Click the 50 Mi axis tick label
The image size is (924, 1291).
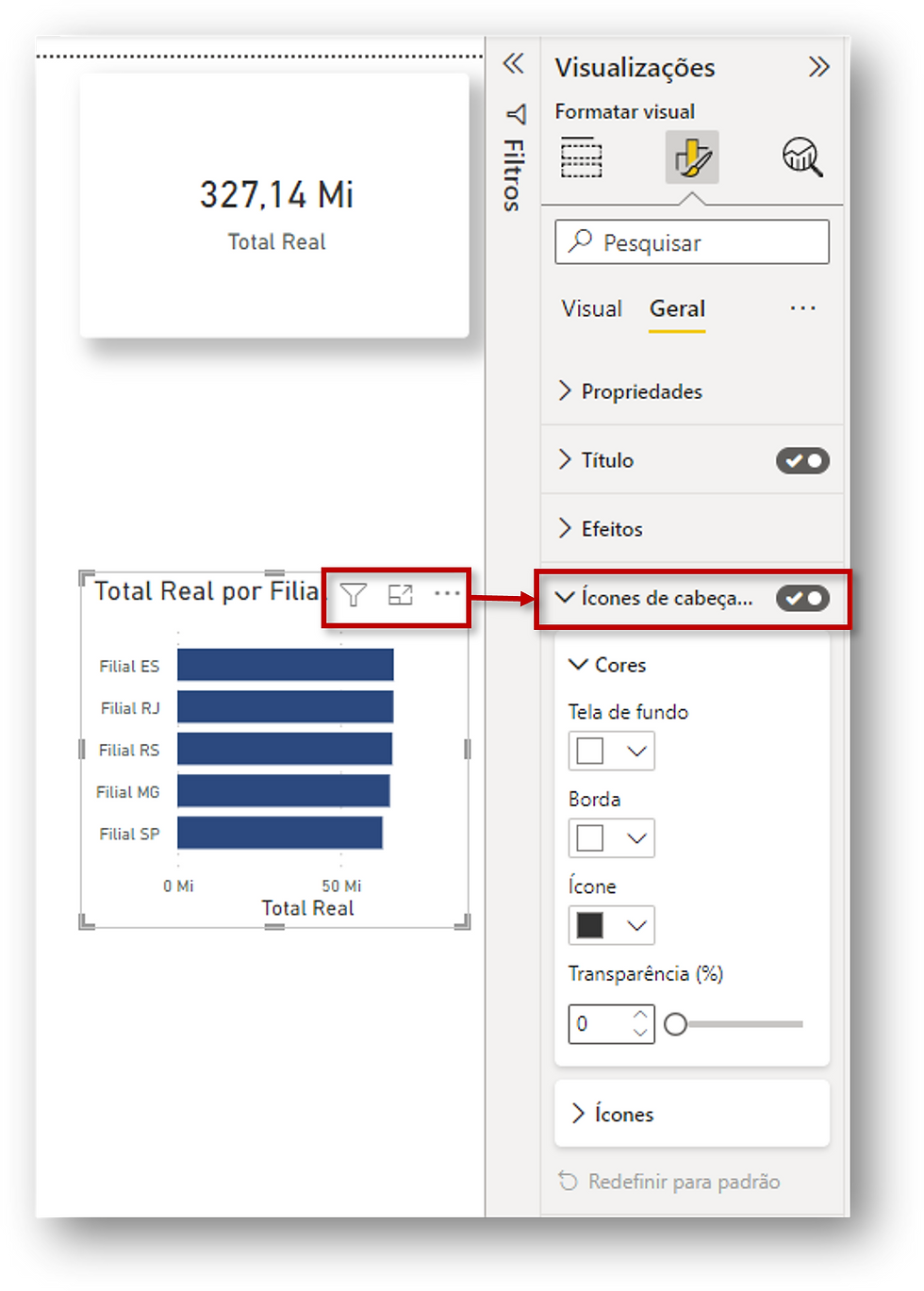point(341,885)
